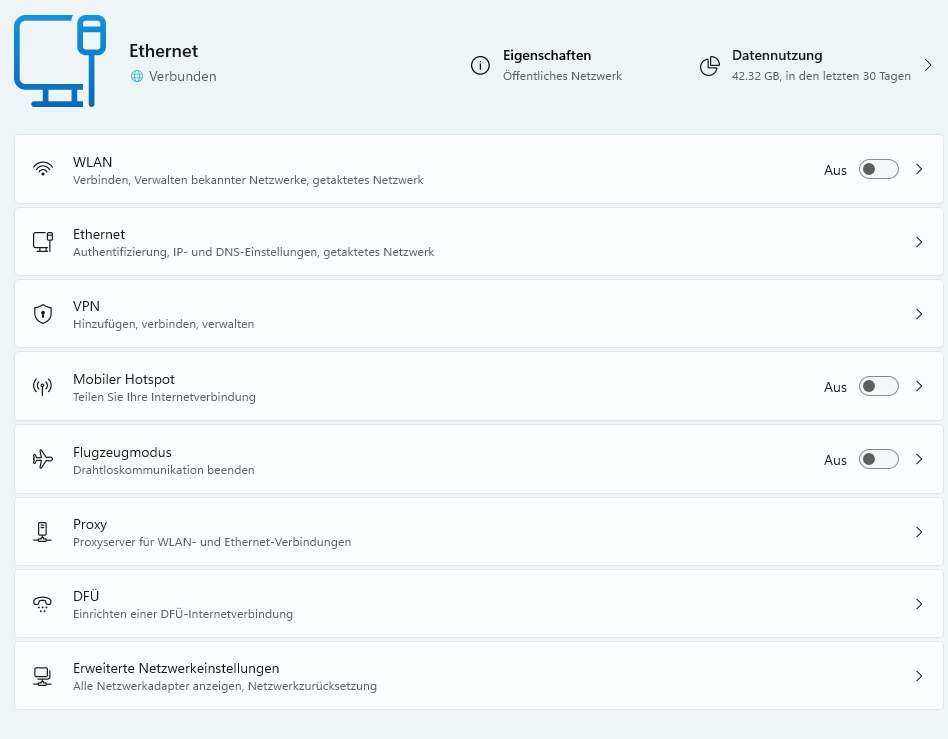Open the Datennutzung chevron arrow

[928, 66]
